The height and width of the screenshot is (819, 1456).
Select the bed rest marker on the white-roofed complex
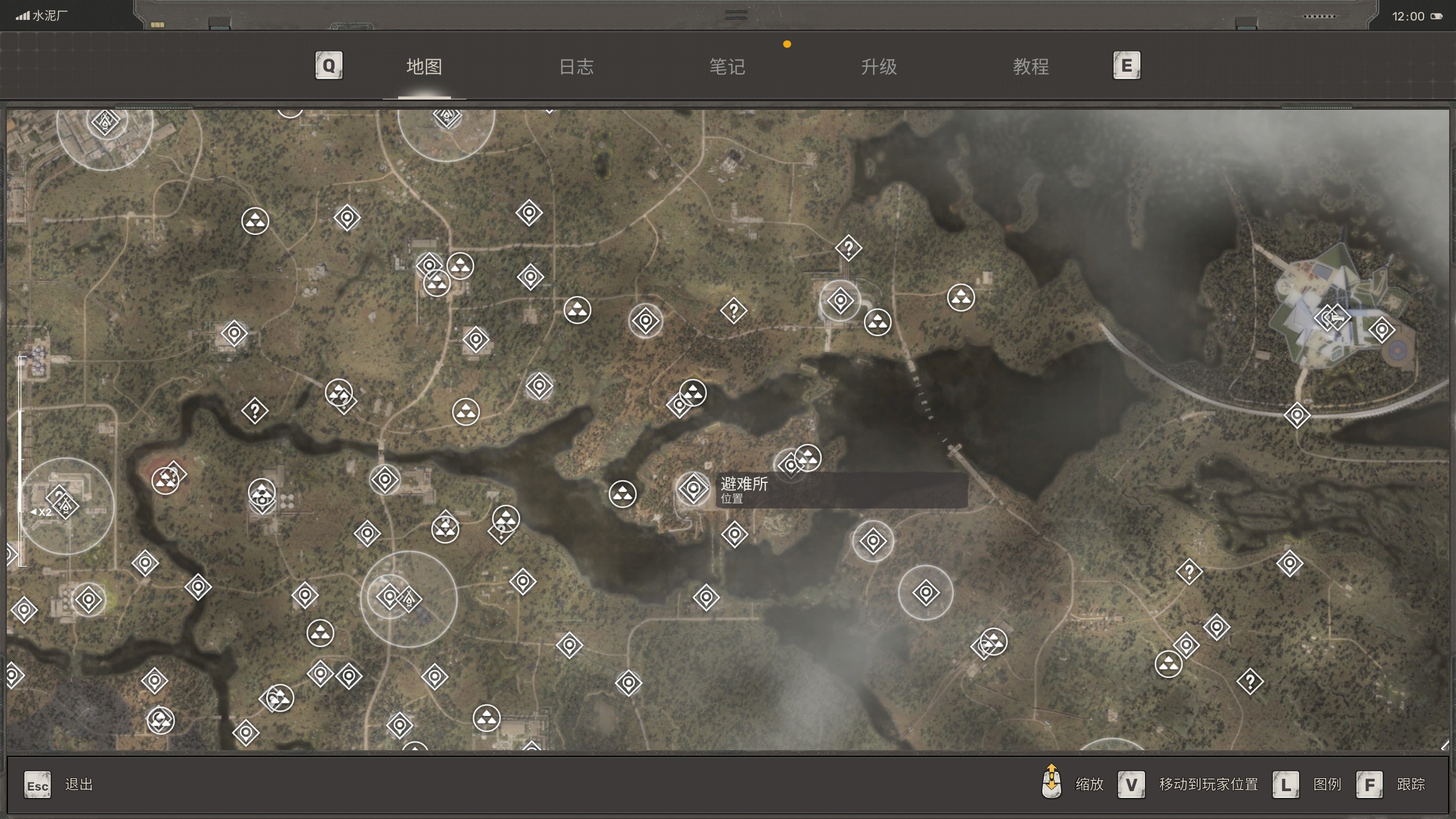click(1337, 317)
